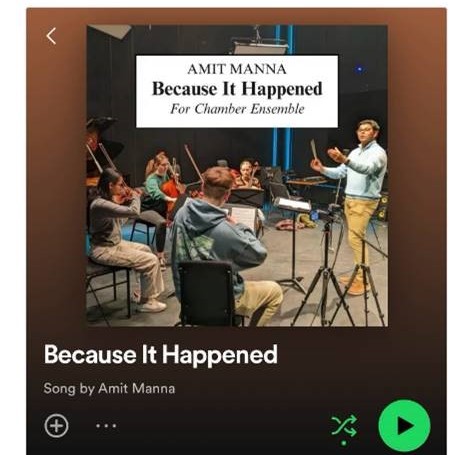This screenshot has height=455, width=461.
Task: Click AMIT MANNA text on the cover art
Action: coord(237,69)
